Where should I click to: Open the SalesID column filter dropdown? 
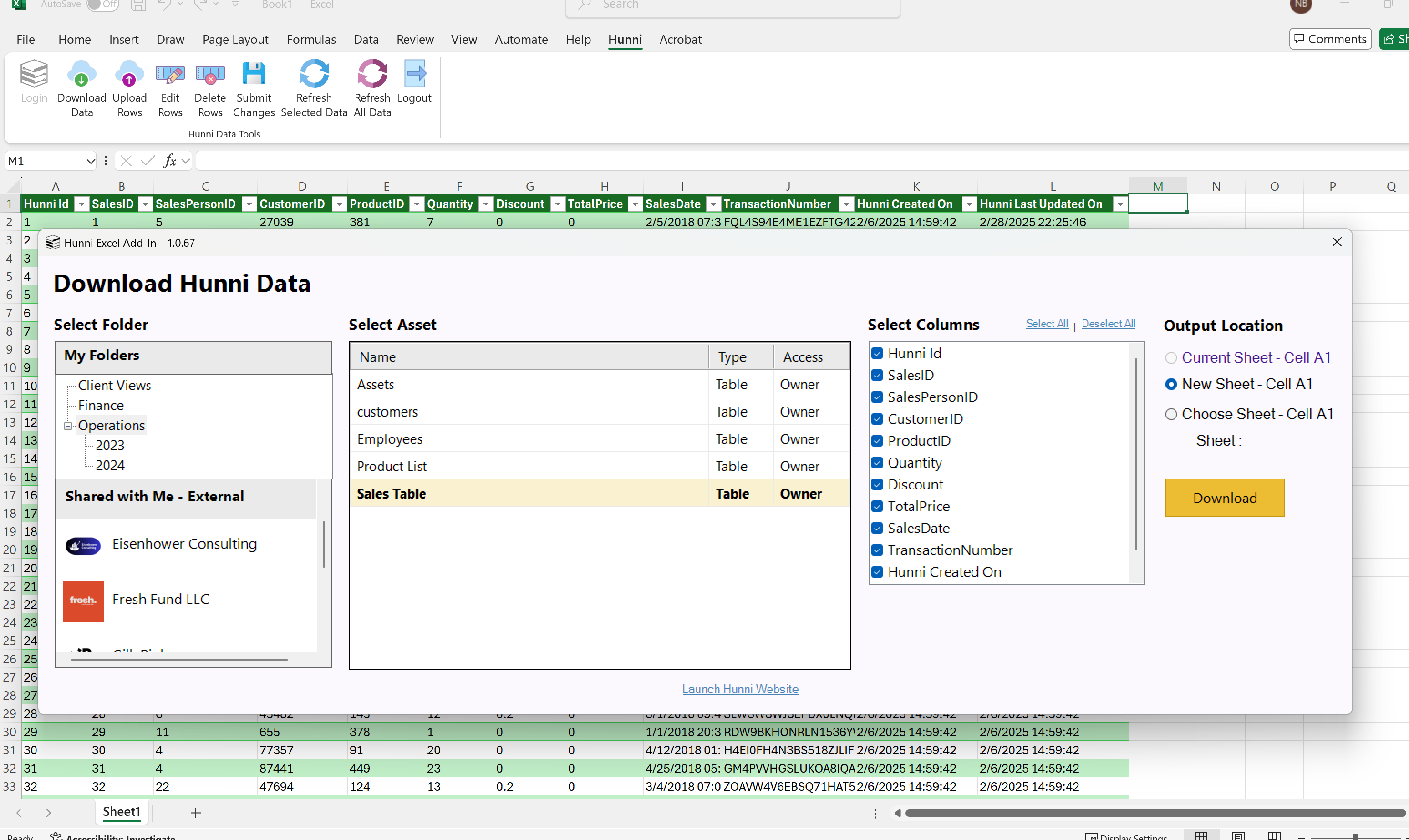pyautogui.click(x=145, y=204)
